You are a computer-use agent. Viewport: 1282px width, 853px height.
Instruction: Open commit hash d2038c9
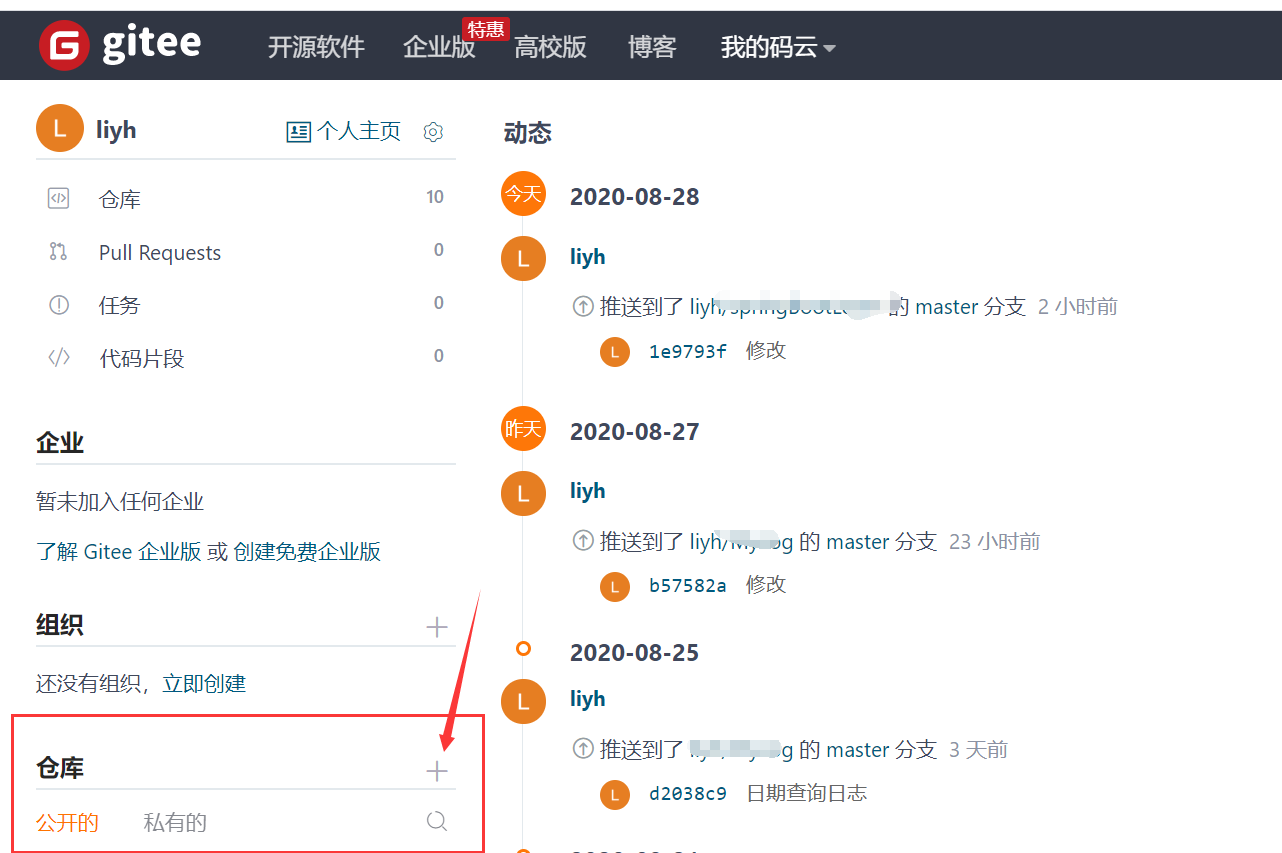tap(688, 795)
